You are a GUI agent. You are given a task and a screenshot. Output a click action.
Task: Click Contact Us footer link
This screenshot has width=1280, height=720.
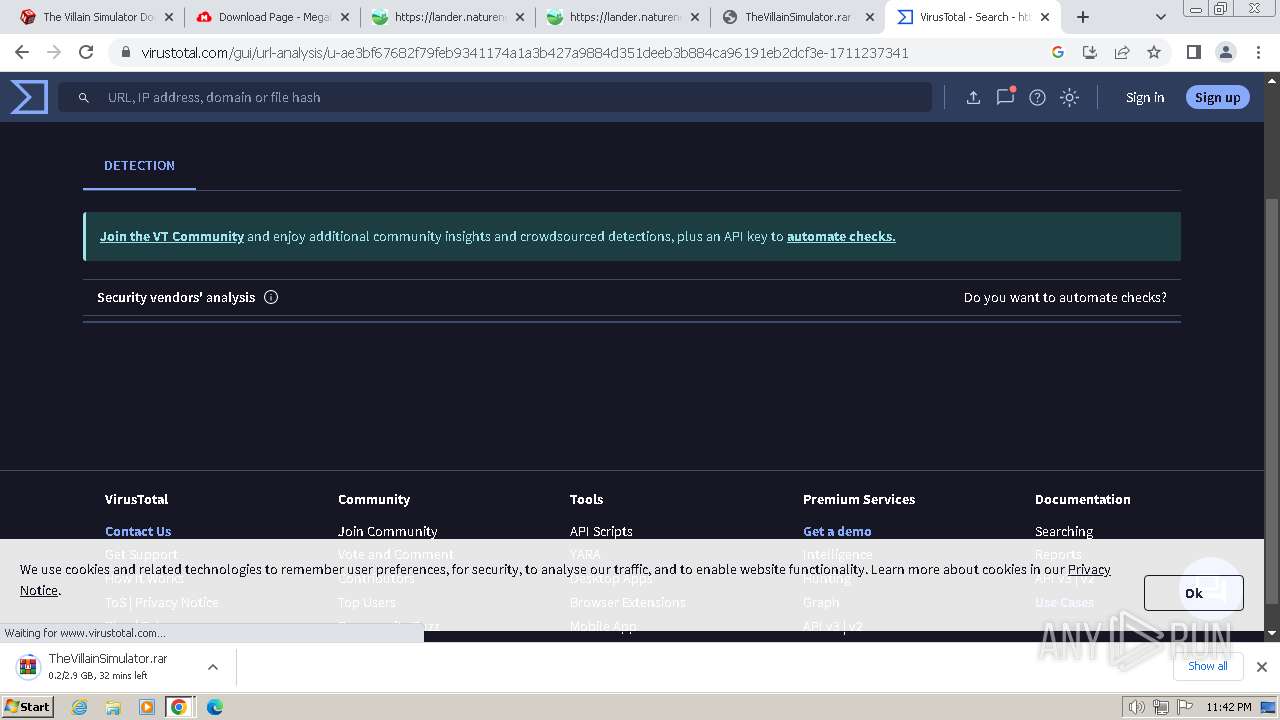coord(138,531)
